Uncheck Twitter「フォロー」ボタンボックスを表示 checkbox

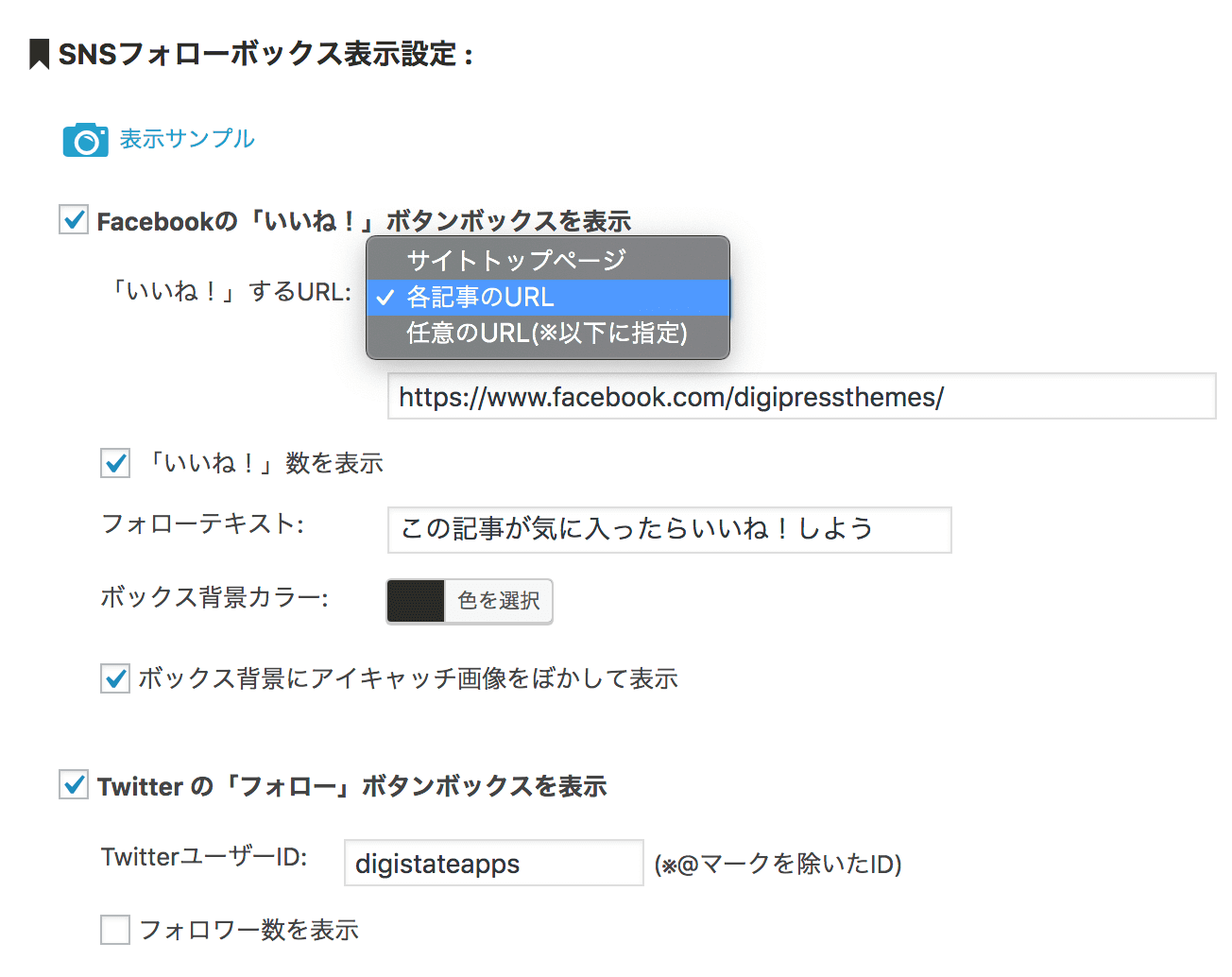click(x=74, y=785)
